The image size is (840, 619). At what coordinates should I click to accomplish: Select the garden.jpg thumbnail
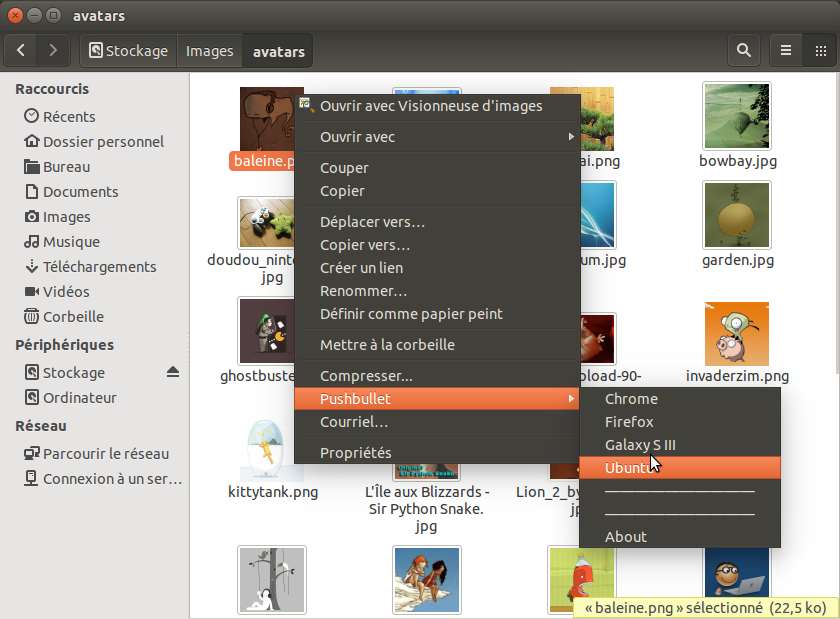737,215
